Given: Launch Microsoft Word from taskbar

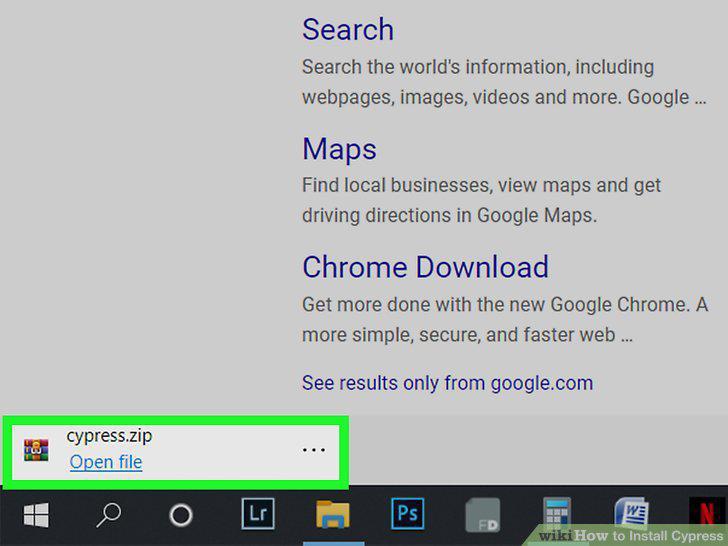Looking at the screenshot, I should click(x=631, y=514).
